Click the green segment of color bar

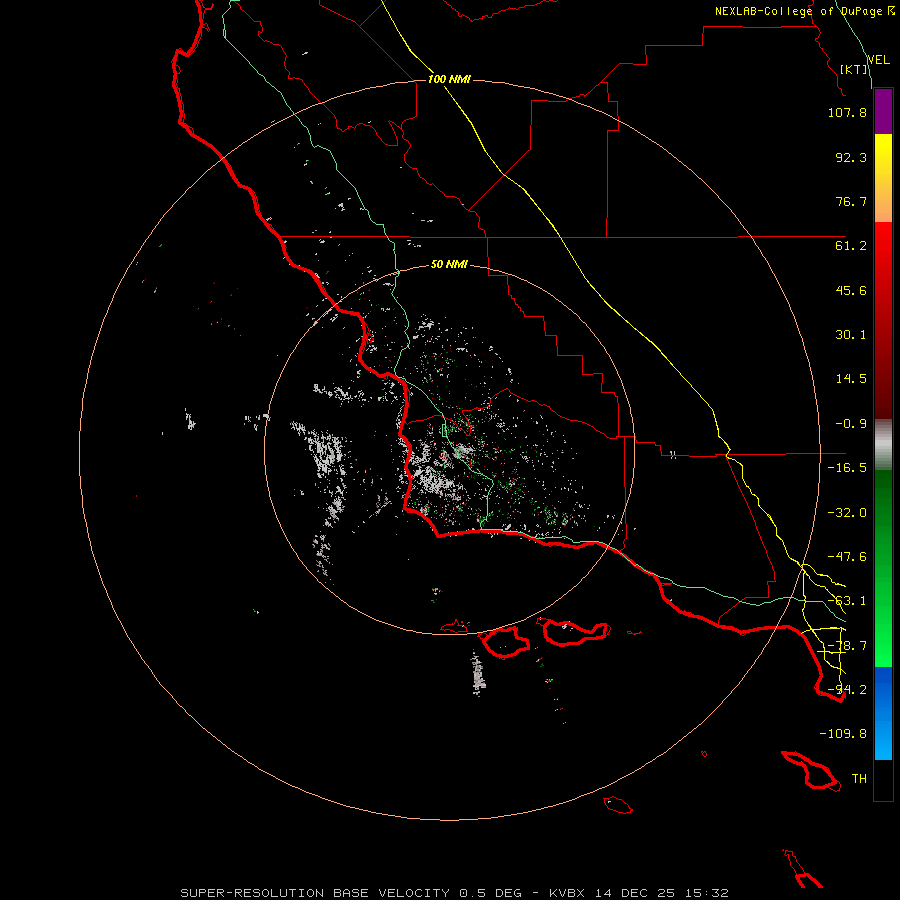(x=883, y=568)
